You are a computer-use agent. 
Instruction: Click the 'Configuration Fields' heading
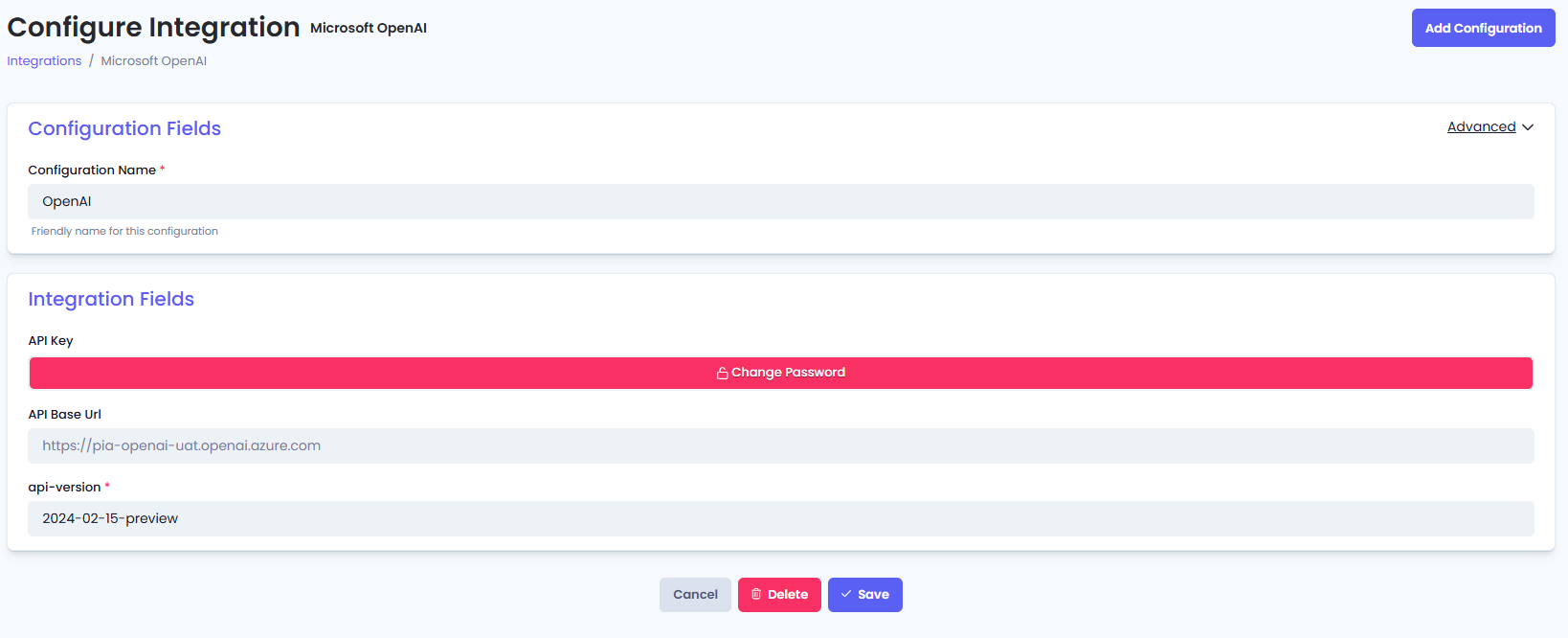click(x=124, y=128)
